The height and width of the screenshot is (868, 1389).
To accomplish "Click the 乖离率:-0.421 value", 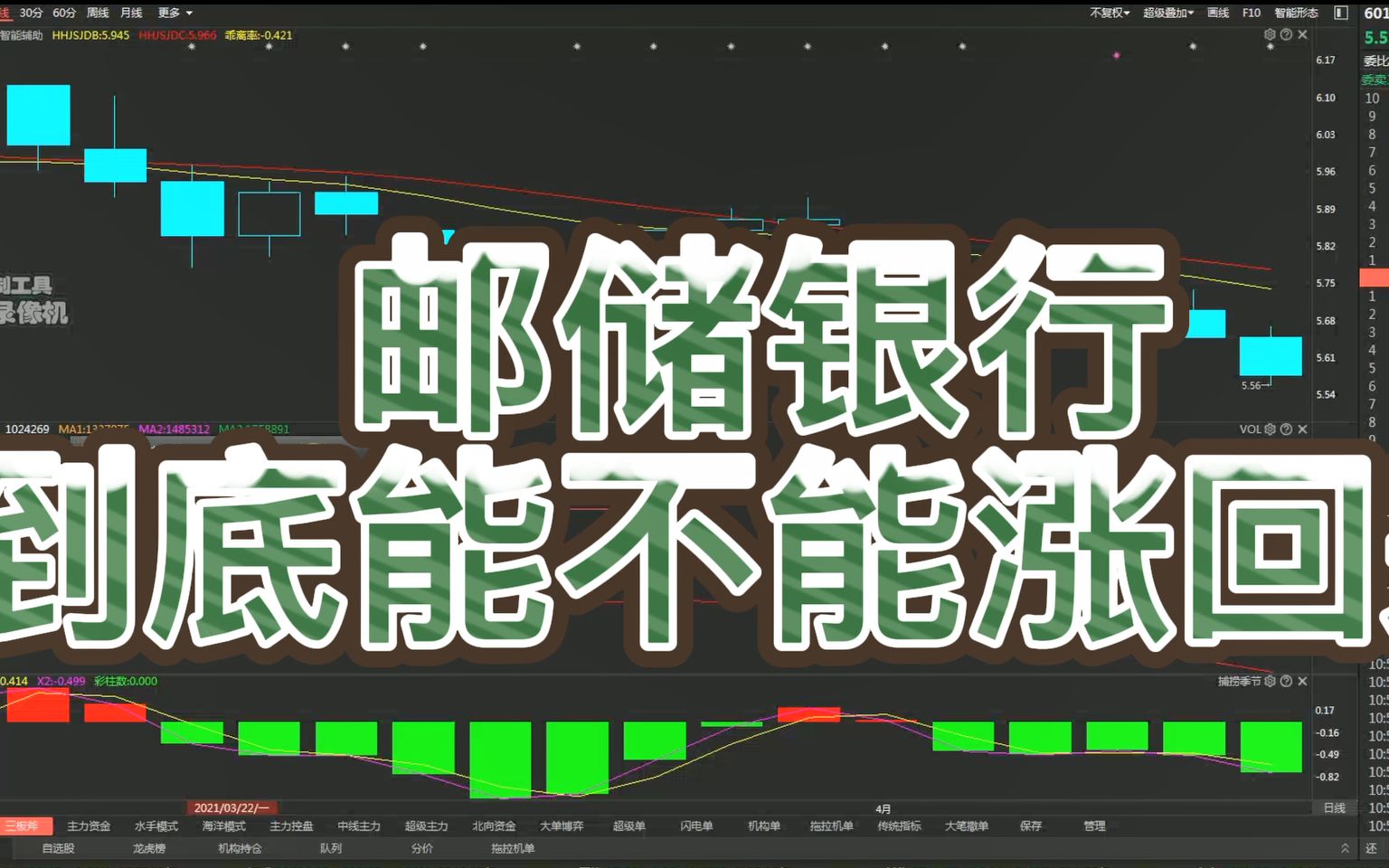I will [259, 35].
